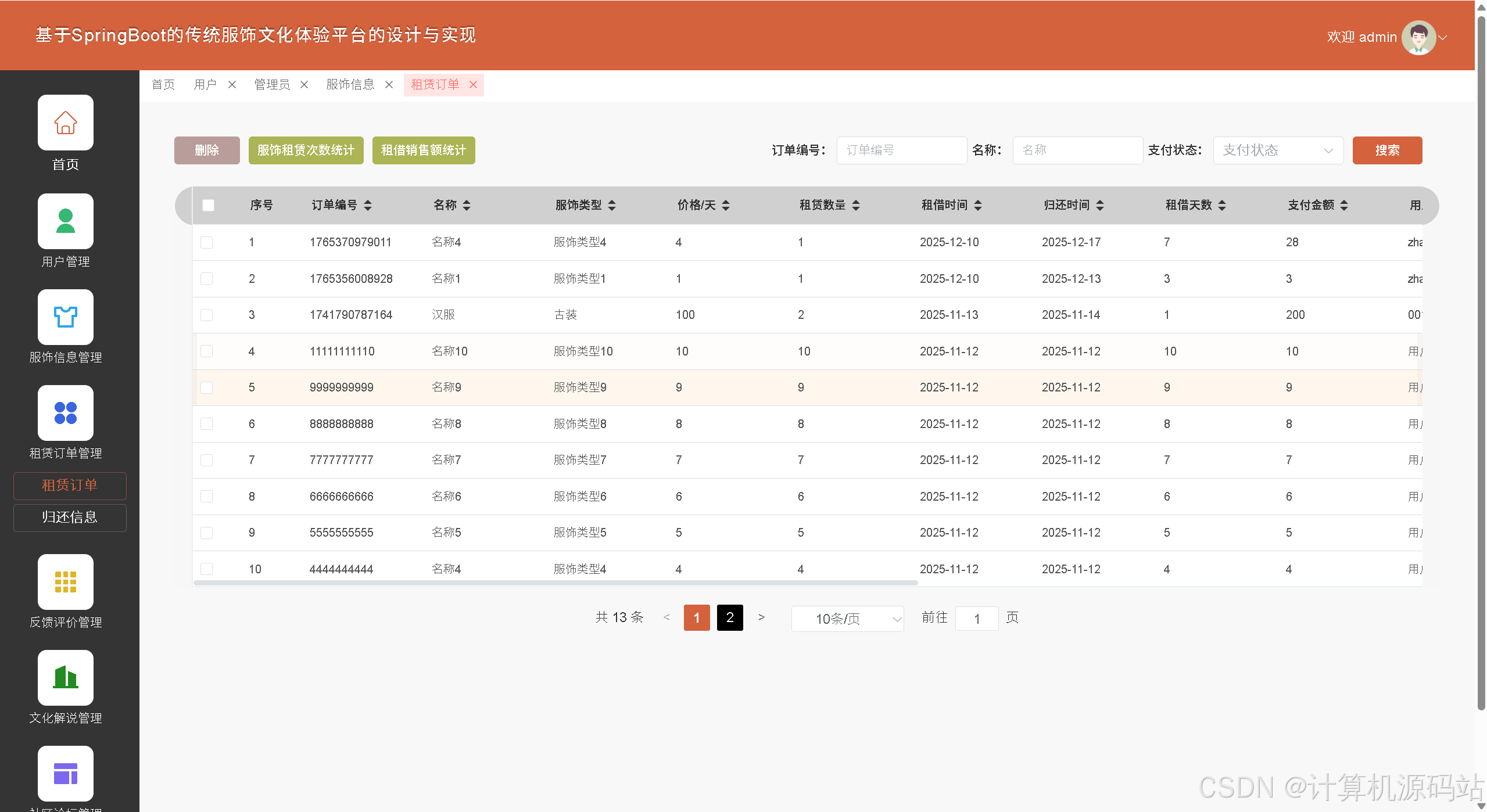Open clothing info shirt icon
This screenshot has height=812, width=1487.
pos(65,317)
